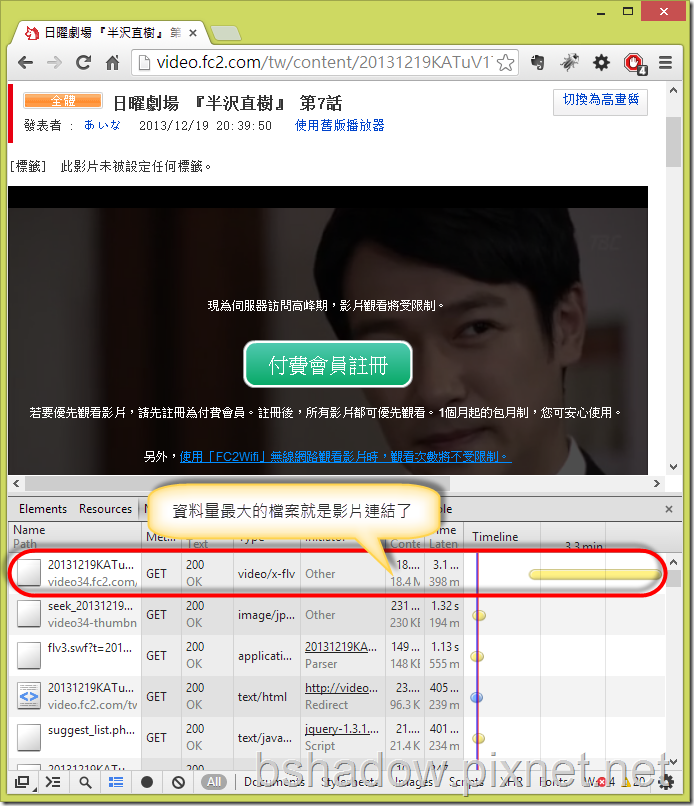Open a new browser tab

(226, 33)
